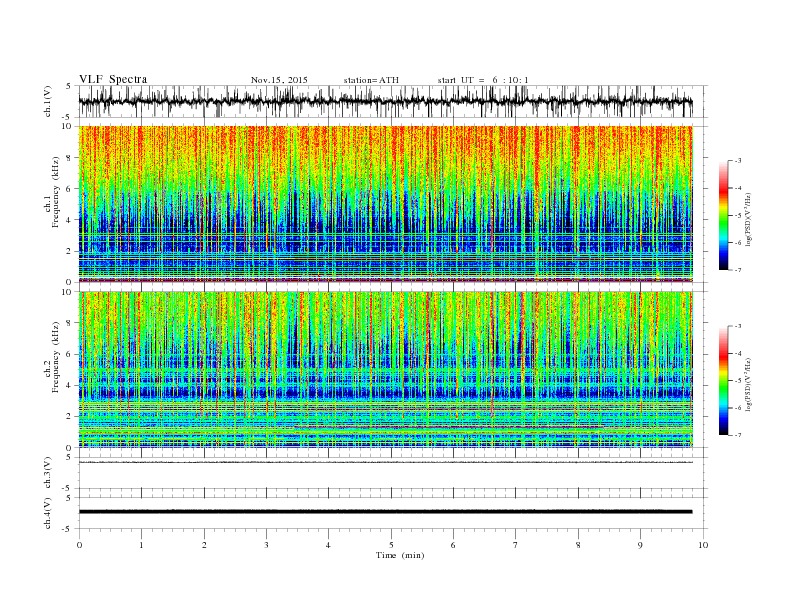Select the "start UT = 6 :10: 1" text

(483, 80)
